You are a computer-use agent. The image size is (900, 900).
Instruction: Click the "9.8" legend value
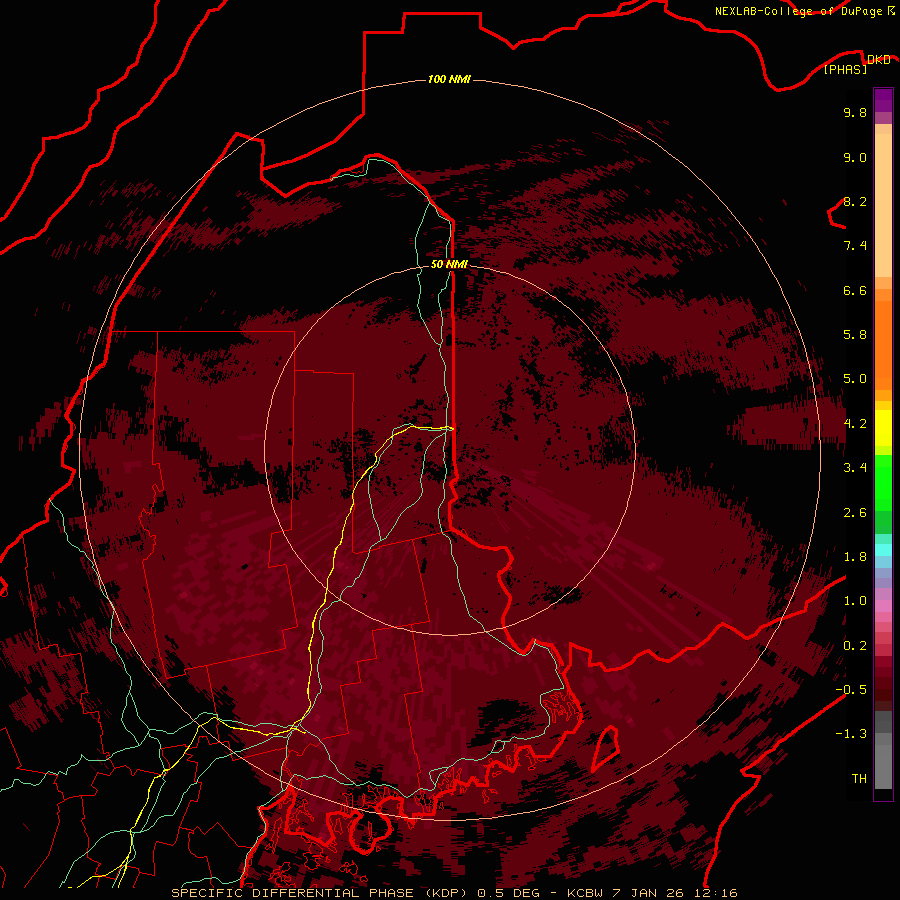click(x=855, y=112)
